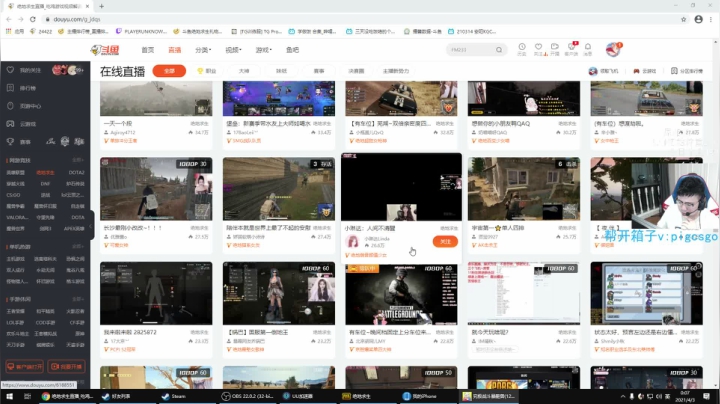The width and height of the screenshot is (720, 404).
Task: Open the 鱼吧 nav item
Action: (x=292, y=50)
